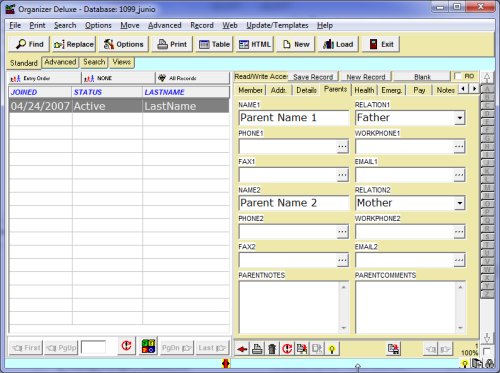Screen dimensions: 500x373
Task: Open the RELATION1 Father dropdown
Action: [x=460, y=118]
